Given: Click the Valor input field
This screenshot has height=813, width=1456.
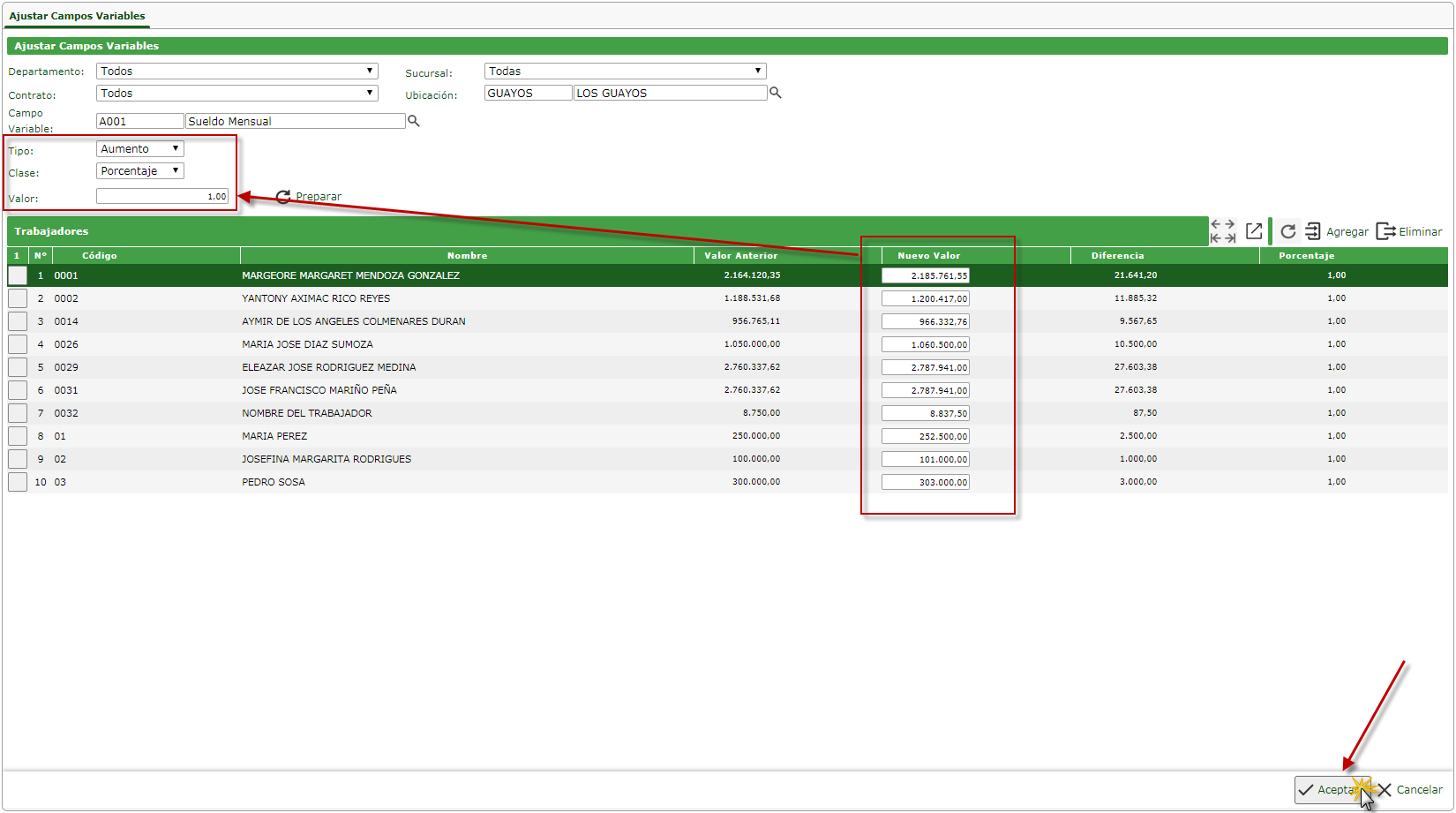Looking at the screenshot, I should pyautogui.click(x=162, y=196).
